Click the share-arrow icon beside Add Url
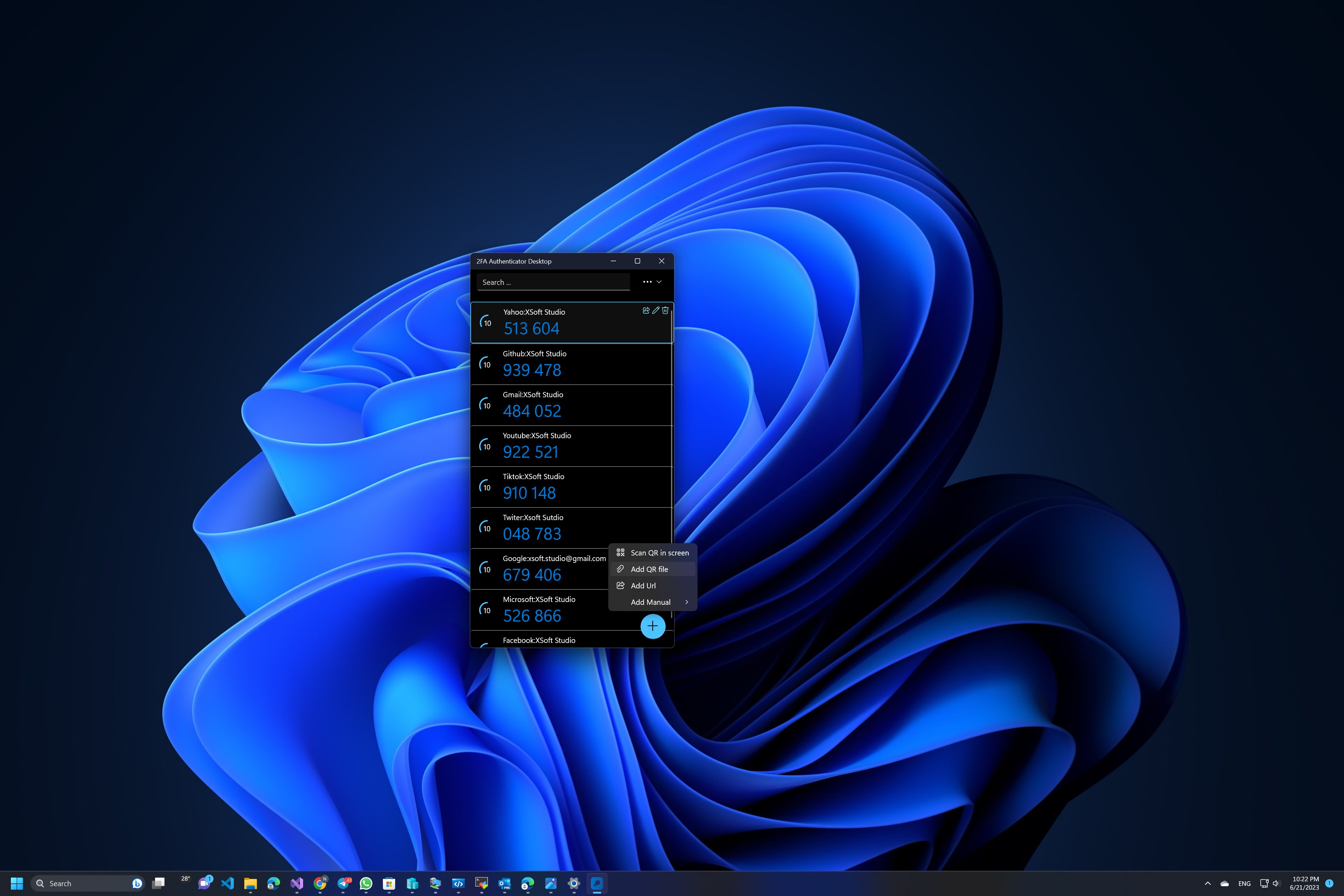1344x896 pixels. click(621, 585)
